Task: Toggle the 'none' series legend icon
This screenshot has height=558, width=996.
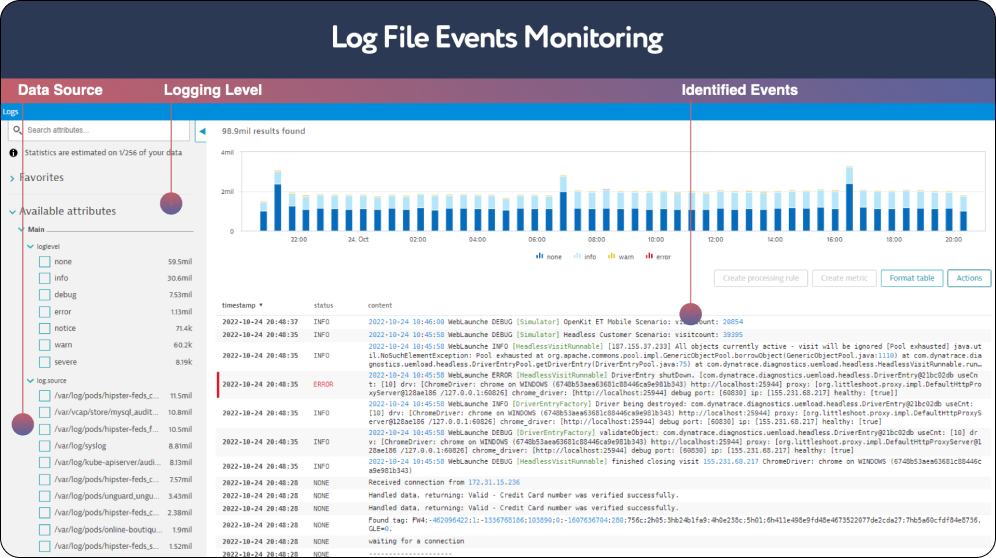Action: pyautogui.click(x=541, y=255)
